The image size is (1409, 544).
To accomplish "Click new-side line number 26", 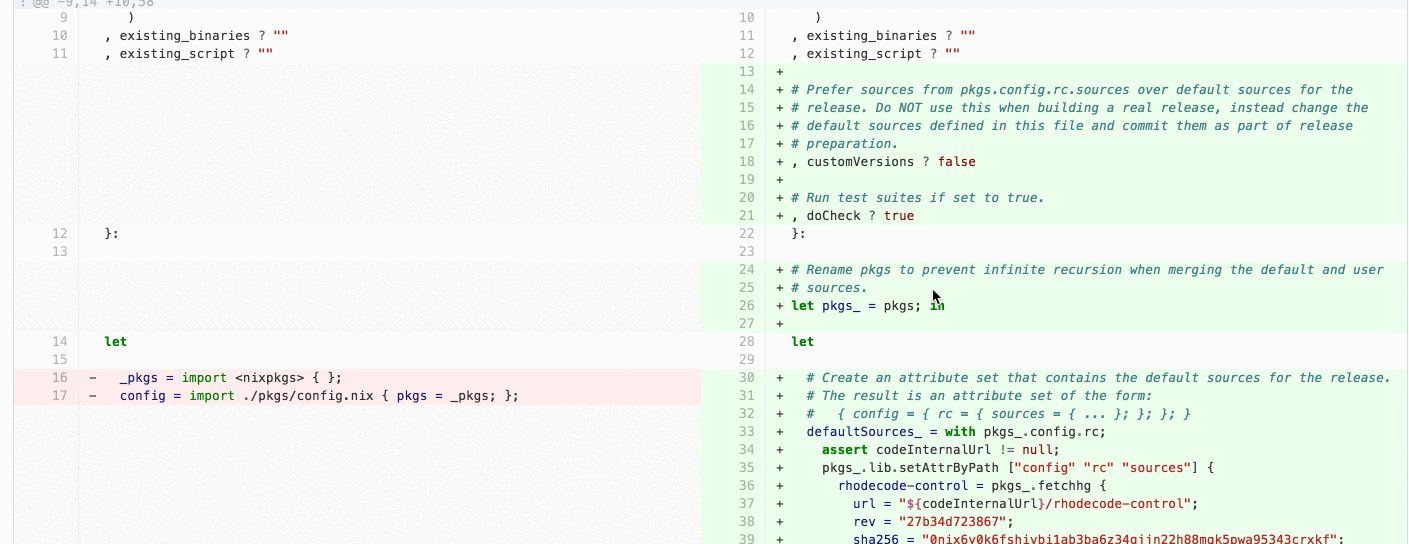I will tap(746, 306).
